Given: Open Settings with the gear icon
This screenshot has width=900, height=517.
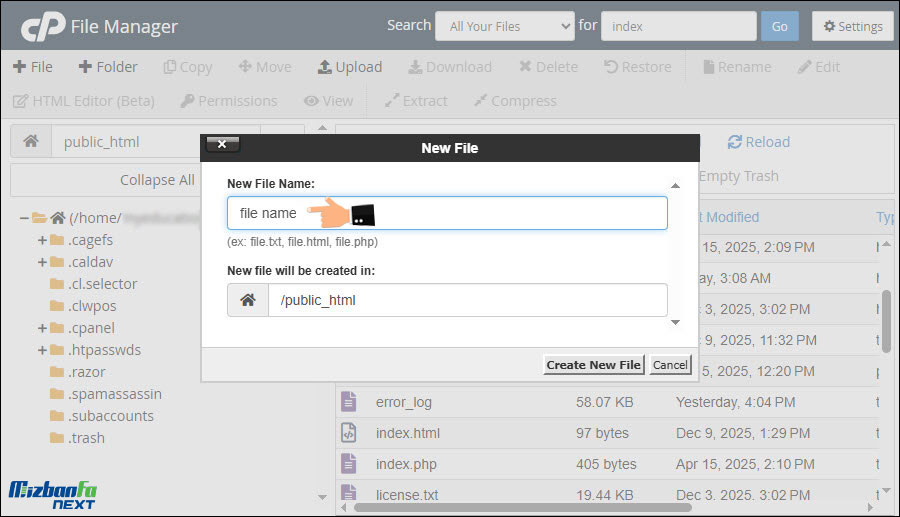Looking at the screenshot, I should click(852, 26).
